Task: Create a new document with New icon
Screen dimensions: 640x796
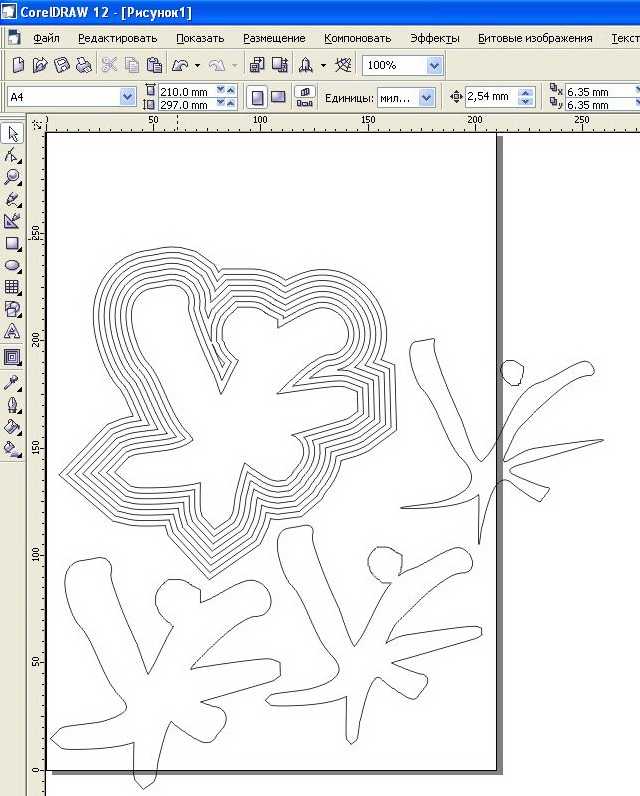Action: (x=17, y=65)
